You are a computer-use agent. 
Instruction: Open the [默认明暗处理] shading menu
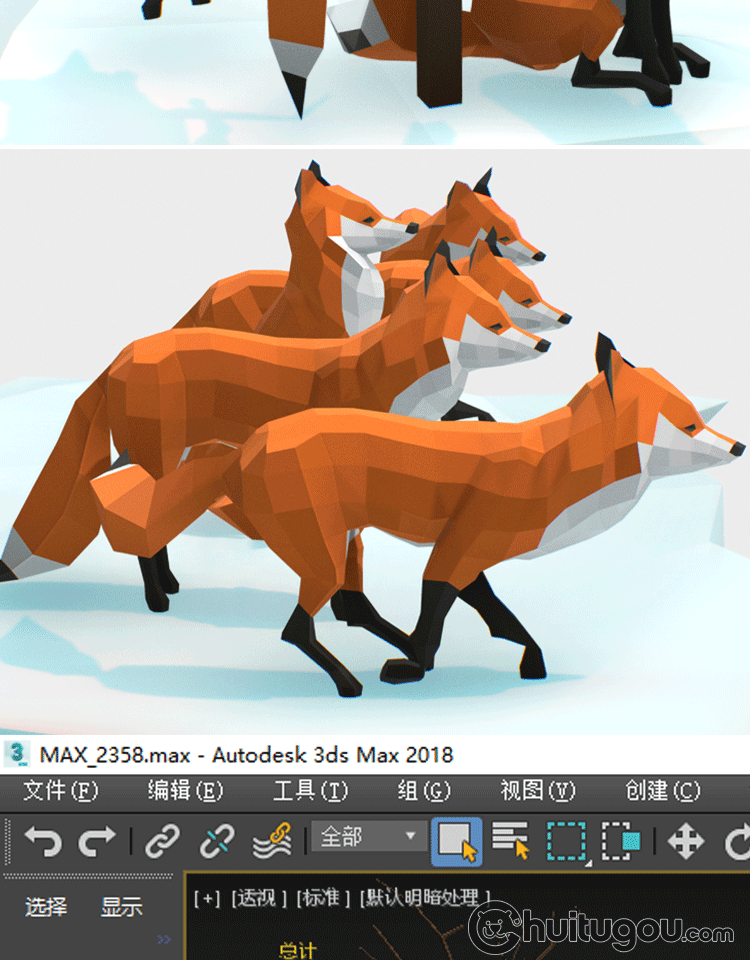(427, 898)
